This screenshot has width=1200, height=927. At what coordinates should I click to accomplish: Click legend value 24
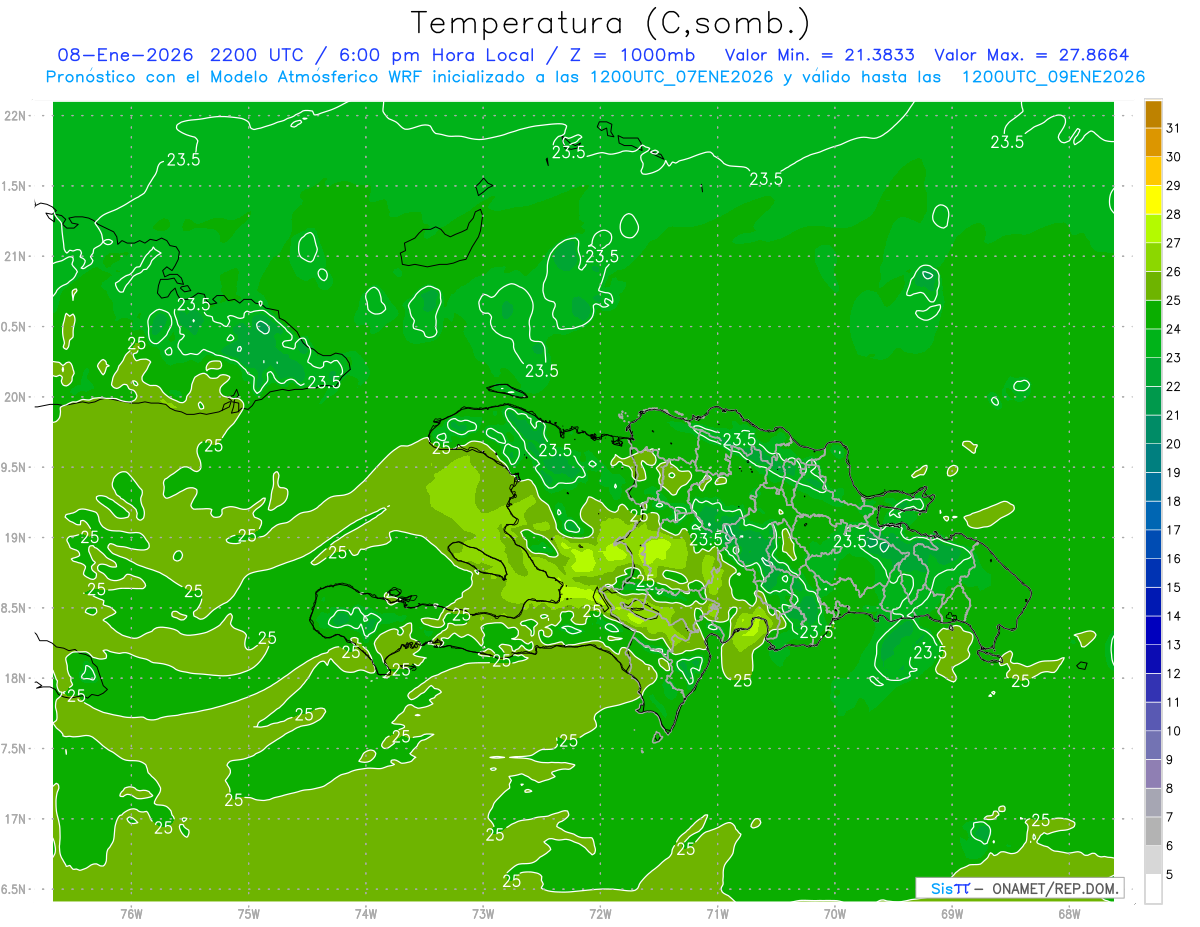1174,329
